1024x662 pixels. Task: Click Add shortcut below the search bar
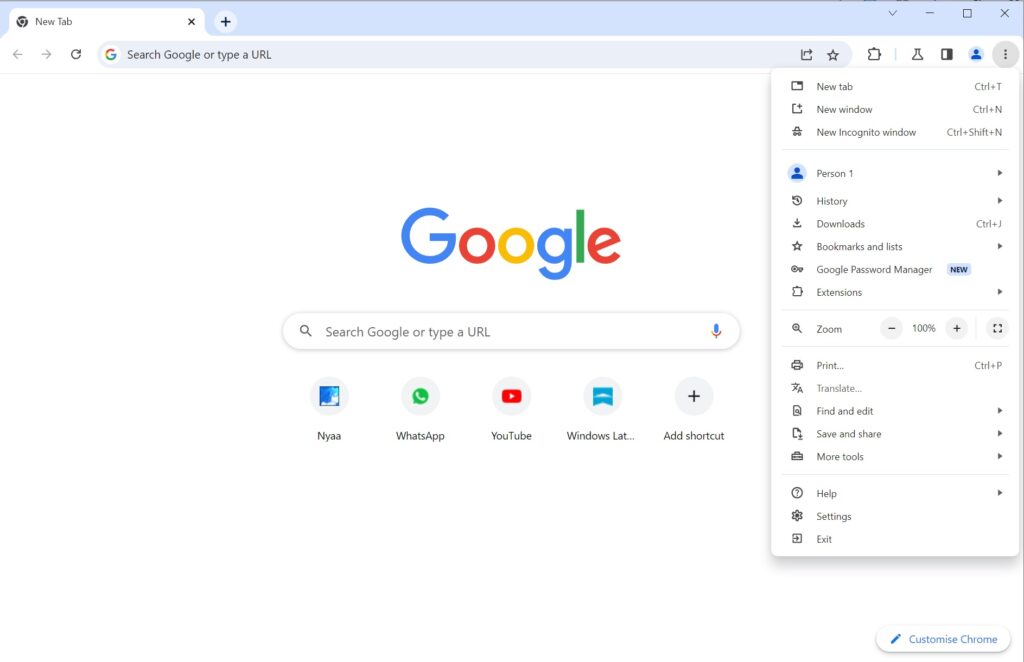693,396
